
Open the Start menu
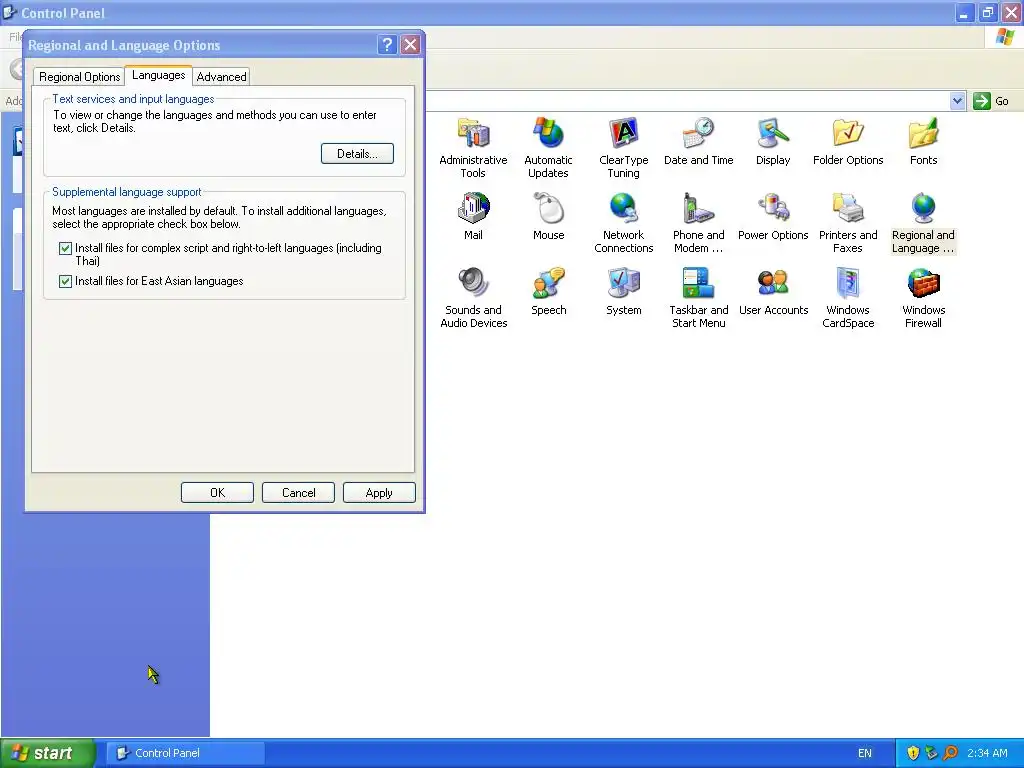pos(47,753)
